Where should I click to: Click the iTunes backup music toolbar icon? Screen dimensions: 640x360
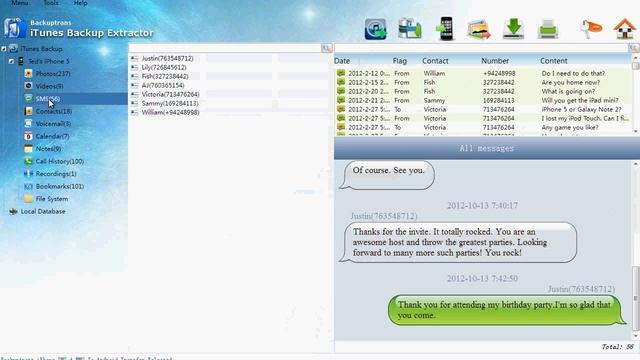click(376, 29)
